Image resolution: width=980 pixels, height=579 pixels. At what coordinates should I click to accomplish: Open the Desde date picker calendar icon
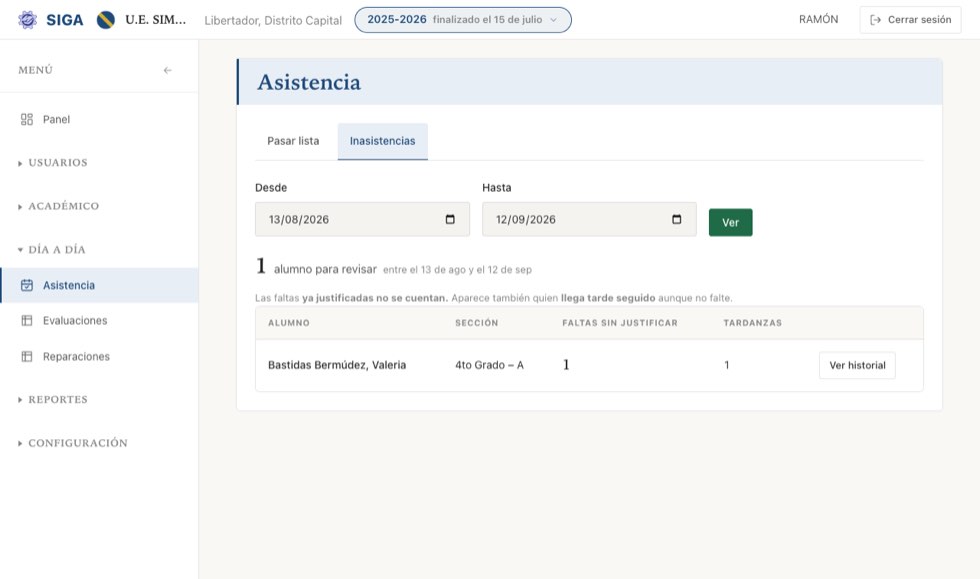[x=450, y=219]
